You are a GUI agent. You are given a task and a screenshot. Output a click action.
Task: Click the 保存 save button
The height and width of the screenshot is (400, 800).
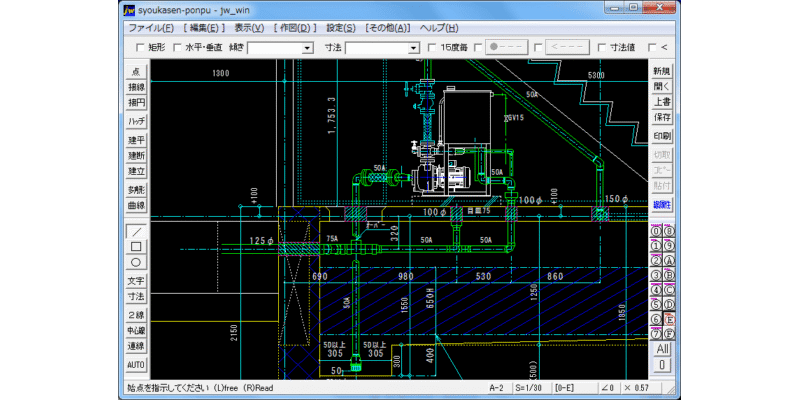click(662, 117)
